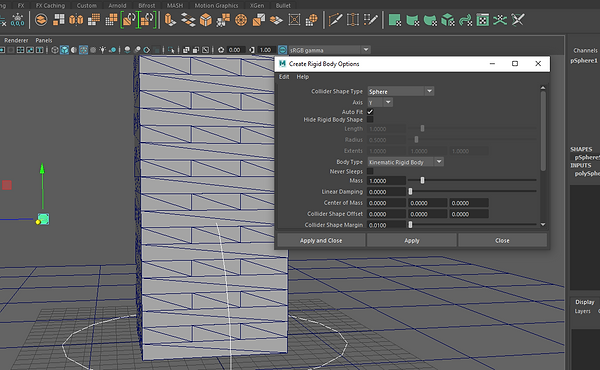Click the orange sphere with grid icon

coord(312,20)
